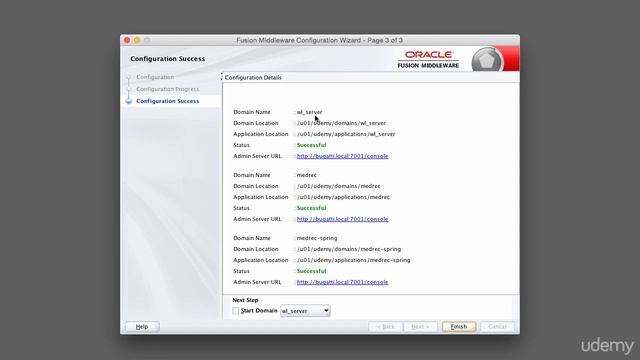
Task: Click domain location /u01/udemy/domains/medrec-spring
Action: pos(349,249)
